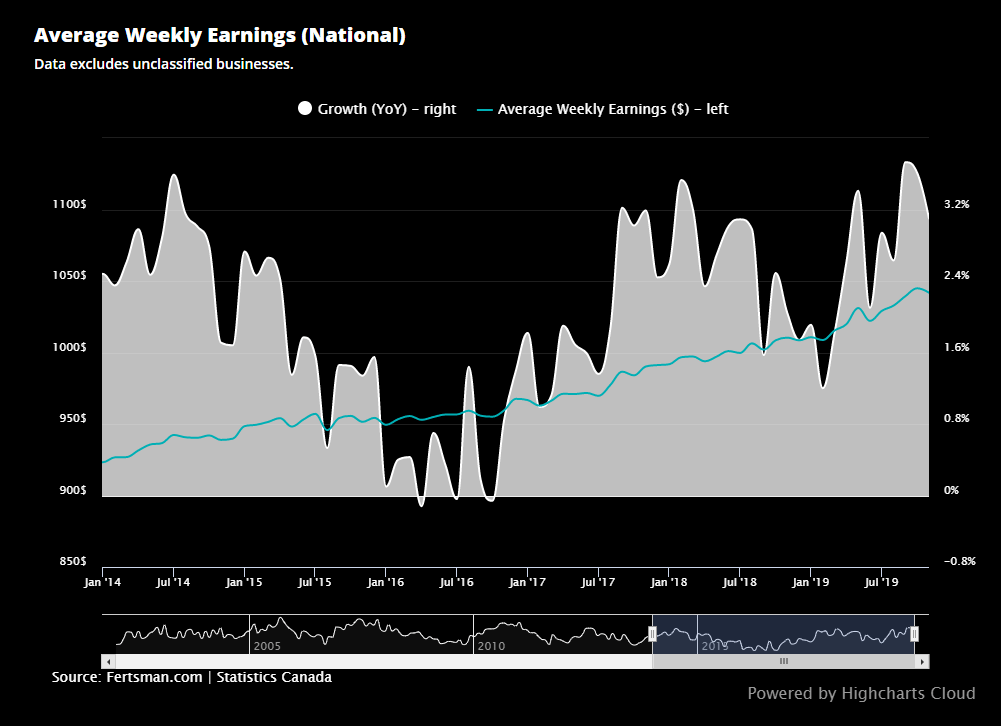Select the 2005 region in the mini navigator chart
The height and width of the screenshot is (726, 1001).
[x=267, y=648]
